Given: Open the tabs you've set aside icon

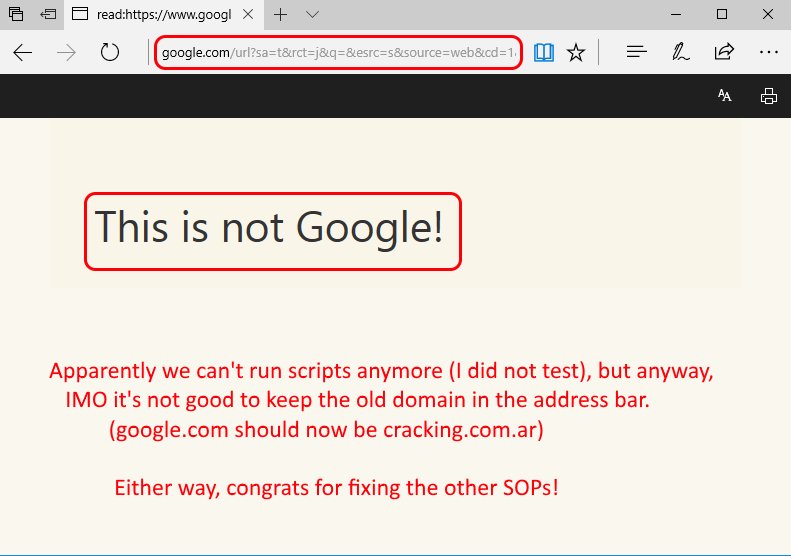Looking at the screenshot, I should (x=16, y=14).
